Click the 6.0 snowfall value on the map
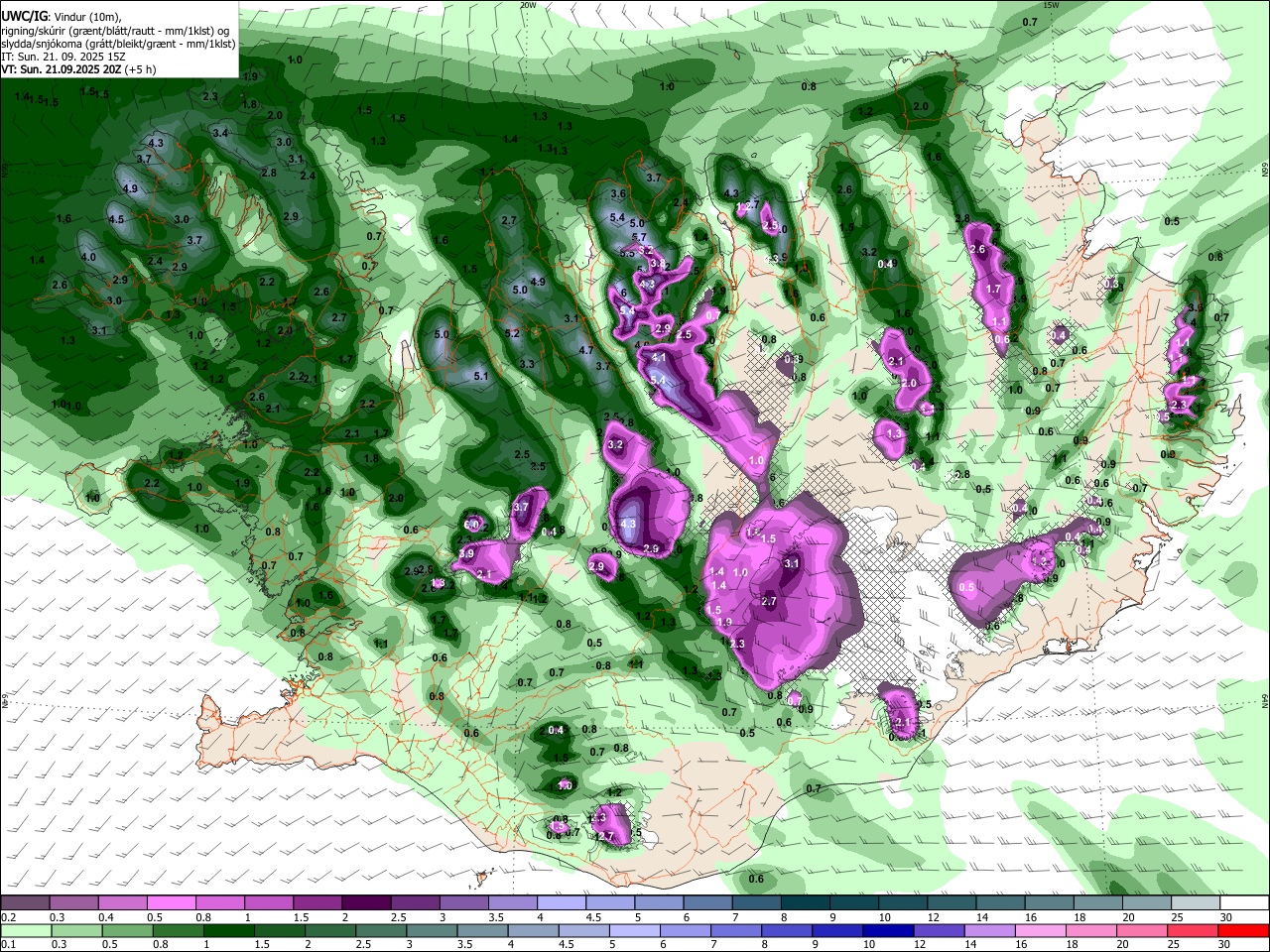 pos(472,525)
